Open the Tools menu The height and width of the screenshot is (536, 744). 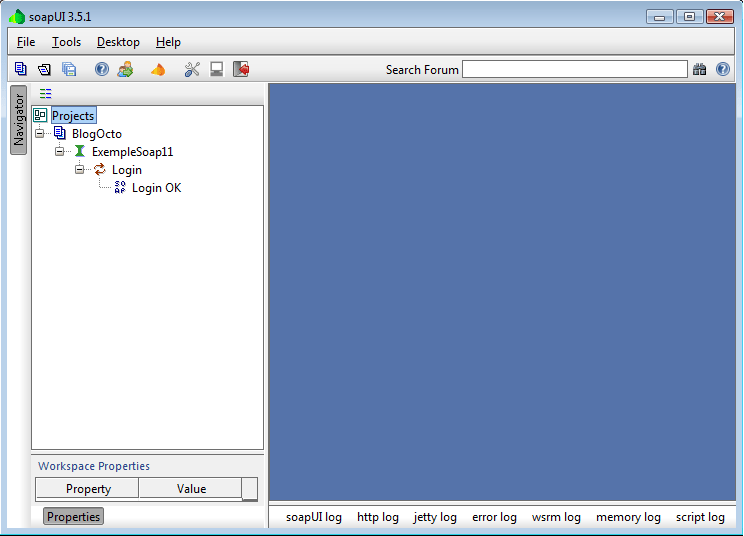(x=67, y=42)
